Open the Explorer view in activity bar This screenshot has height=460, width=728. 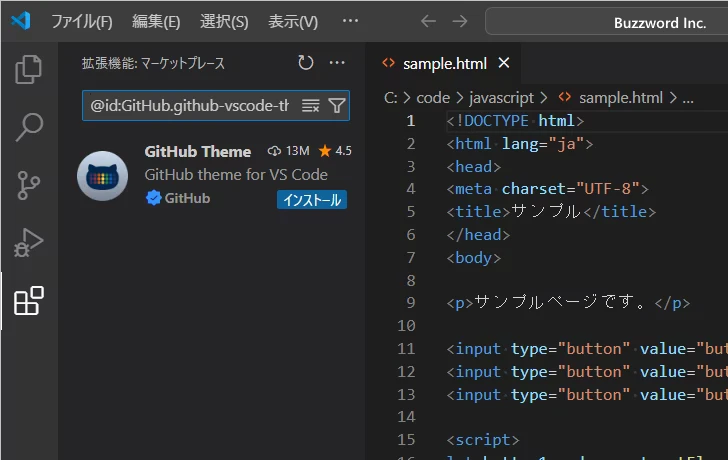tap(29, 69)
